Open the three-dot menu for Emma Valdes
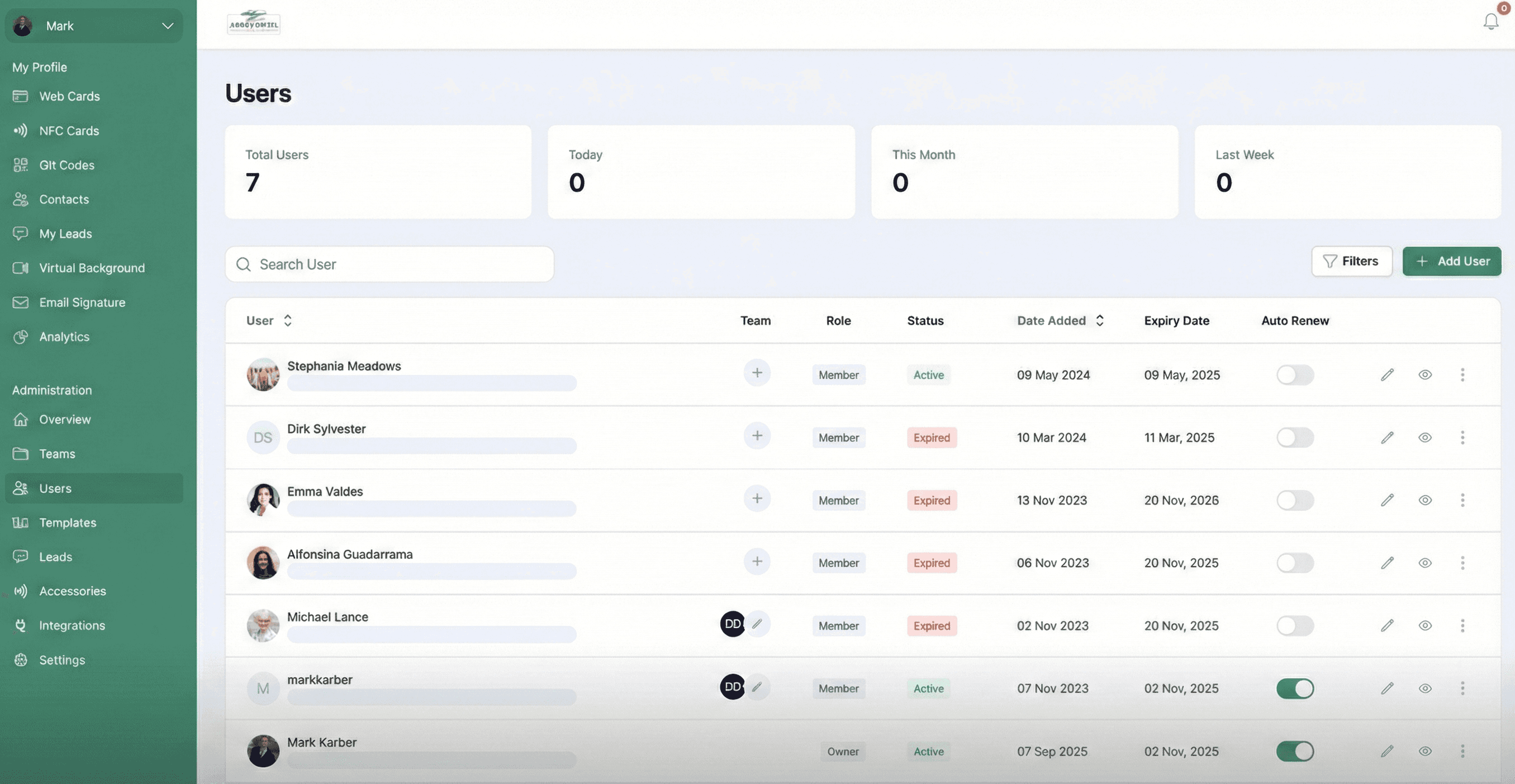The image size is (1515, 784). (1462, 500)
